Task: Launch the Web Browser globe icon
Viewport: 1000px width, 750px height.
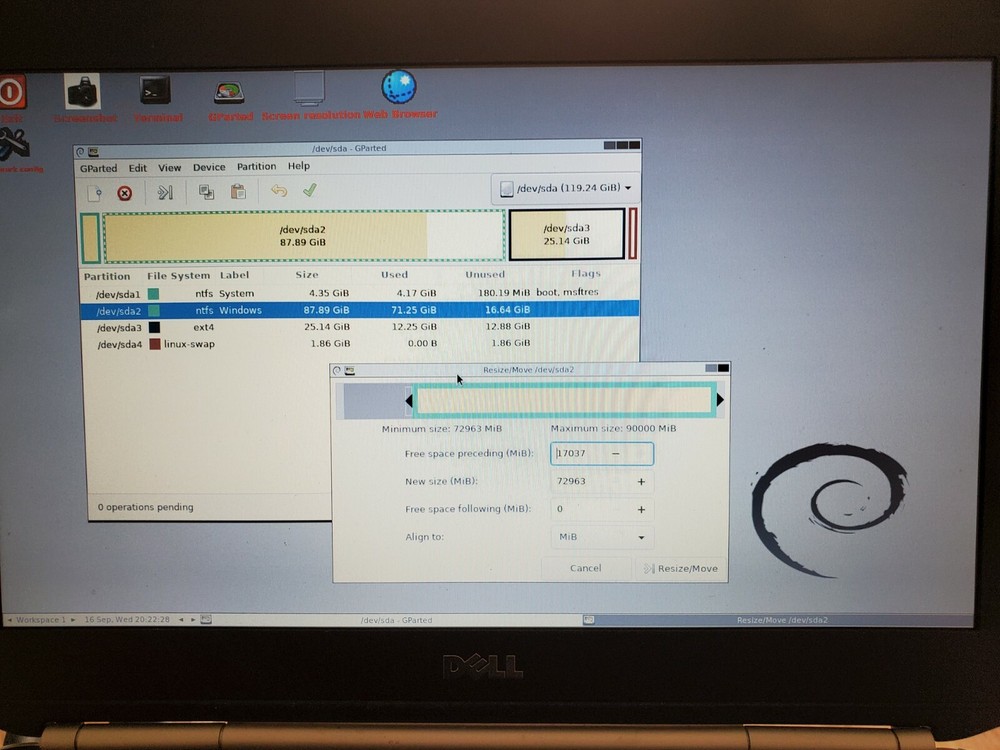Action: [x=399, y=87]
